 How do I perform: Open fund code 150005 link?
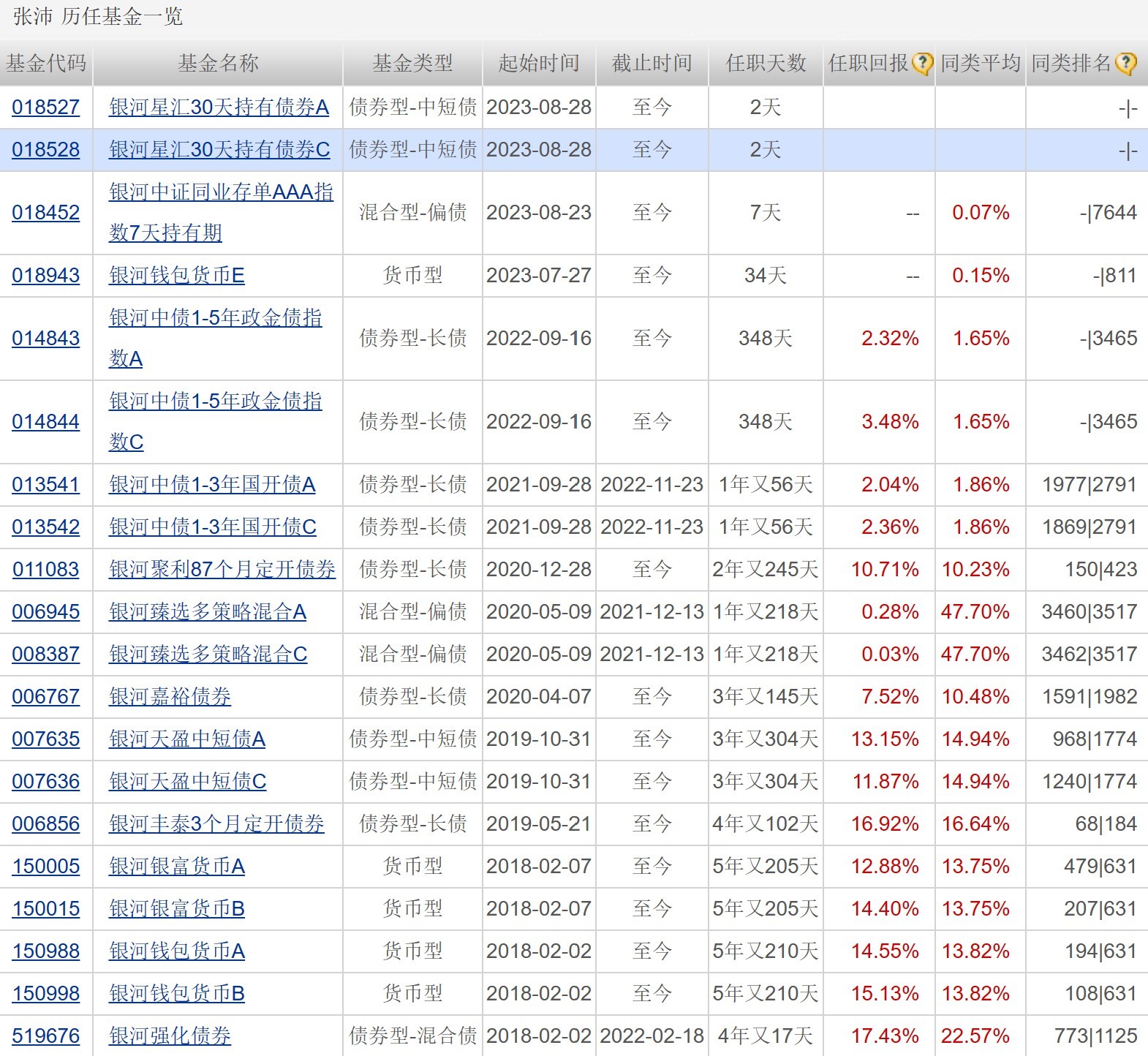45,867
